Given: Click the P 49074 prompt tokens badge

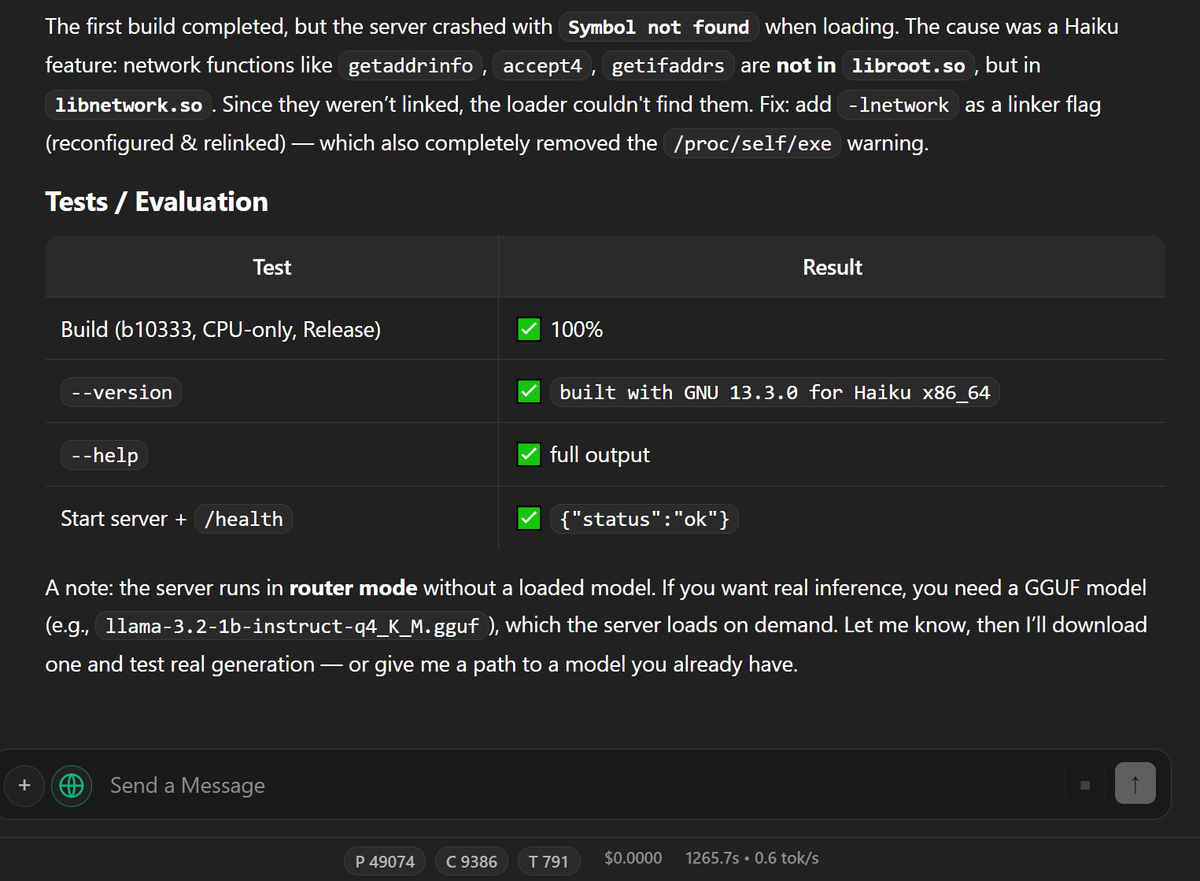Looking at the screenshot, I should (386, 861).
